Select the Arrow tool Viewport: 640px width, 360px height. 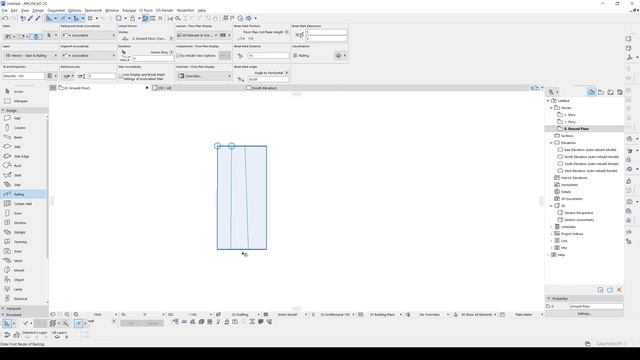pyautogui.click(x=19, y=91)
